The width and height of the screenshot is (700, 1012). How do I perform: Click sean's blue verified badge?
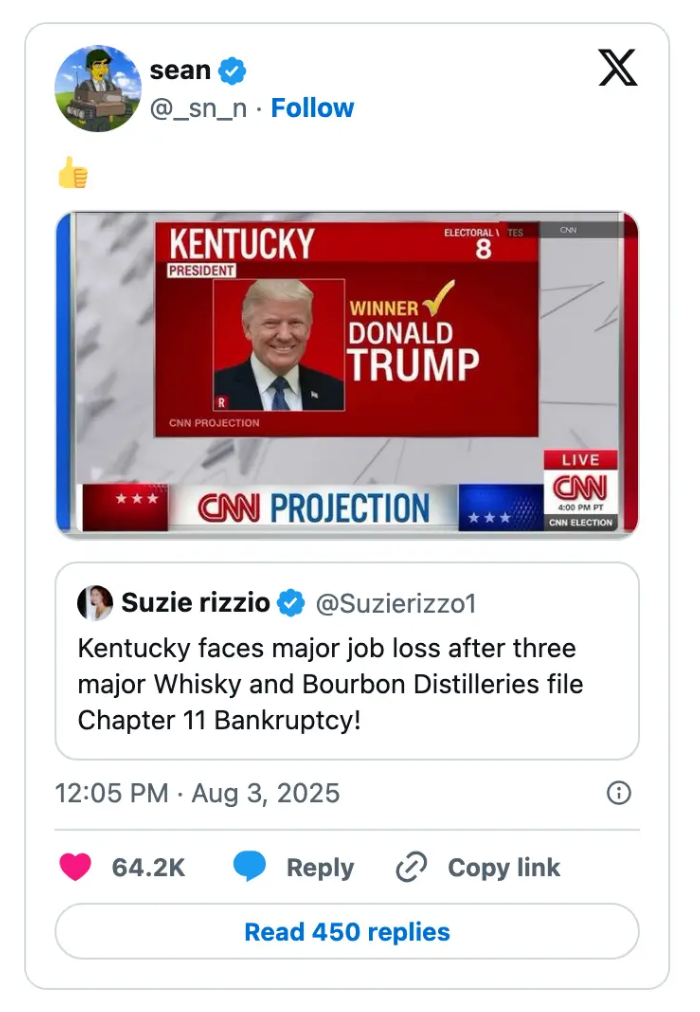234,69
